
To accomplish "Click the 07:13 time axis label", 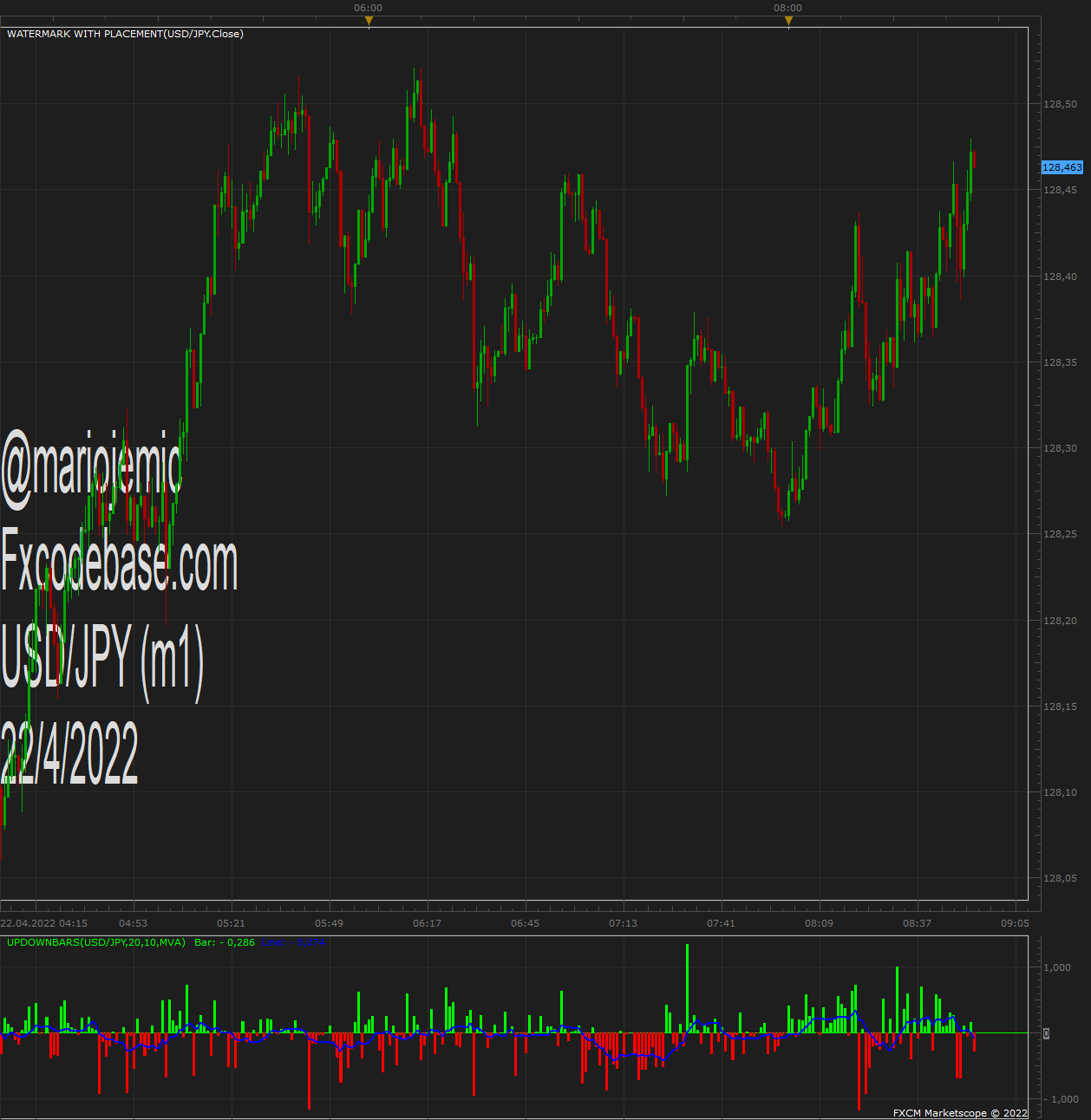I will [x=623, y=923].
